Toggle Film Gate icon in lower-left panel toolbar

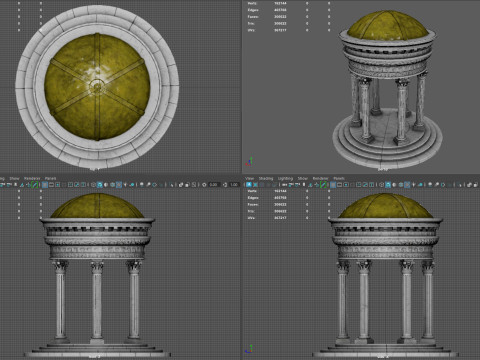(x=51, y=184)
